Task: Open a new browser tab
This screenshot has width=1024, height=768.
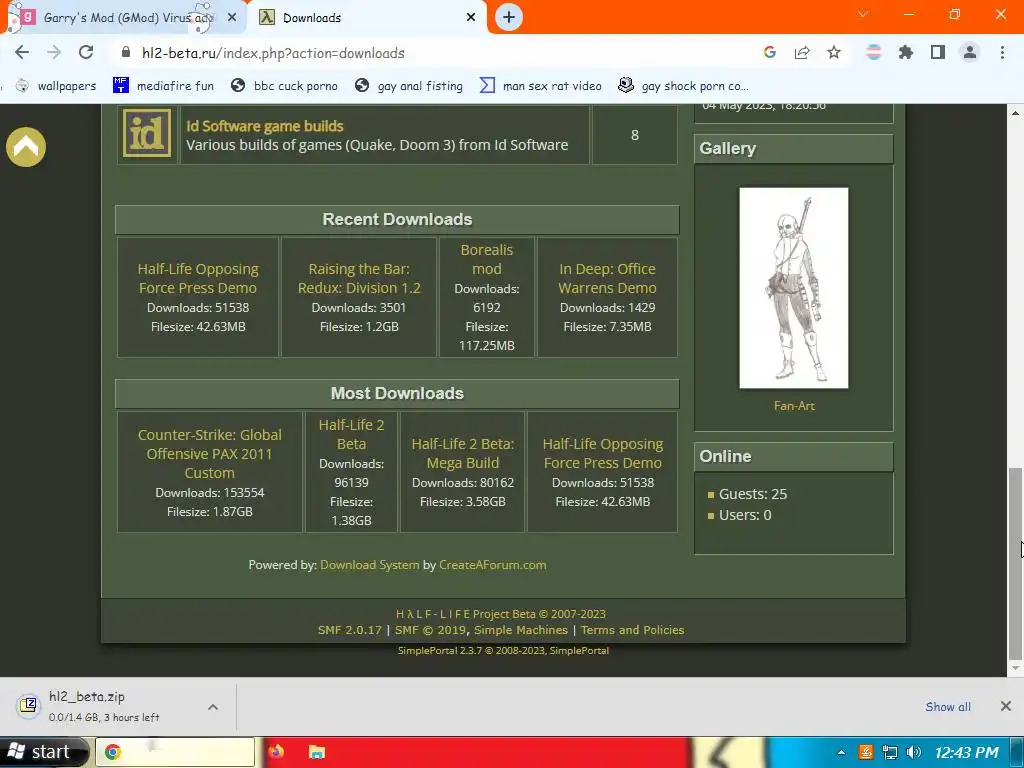Action: pyautogui.click(x=509, y=18)
